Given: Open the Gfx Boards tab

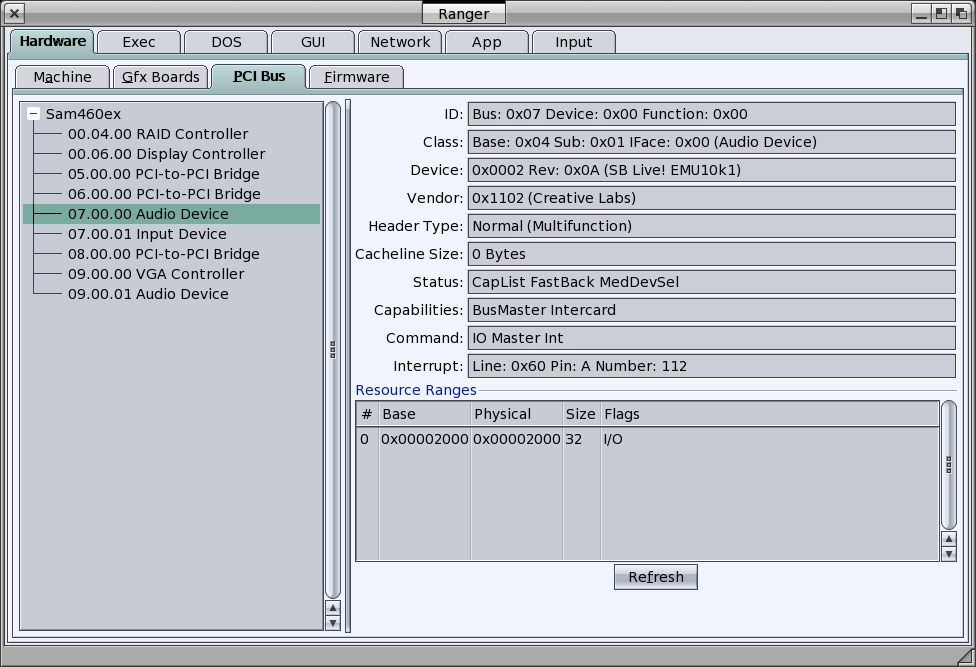Looking at the screenshot, I should point(161,77).
